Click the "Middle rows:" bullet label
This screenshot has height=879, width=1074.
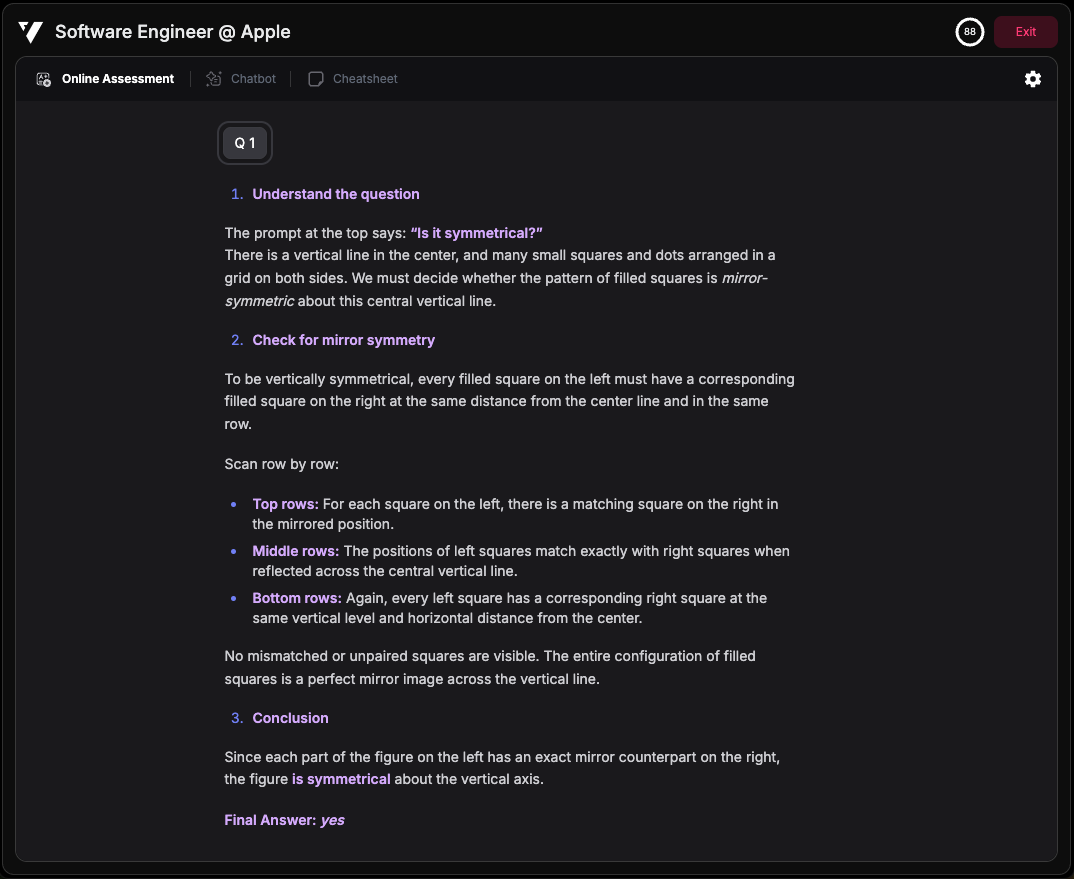(x=295, y=551)
